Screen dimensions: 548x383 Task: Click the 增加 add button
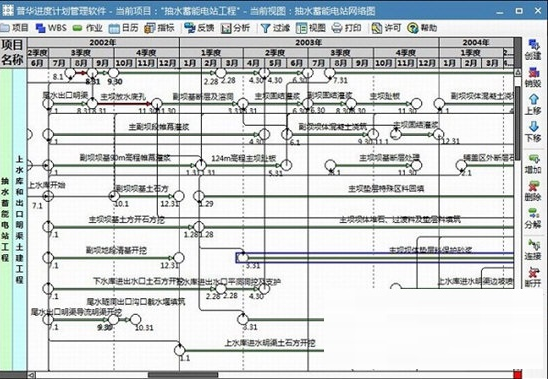(533, 163)
